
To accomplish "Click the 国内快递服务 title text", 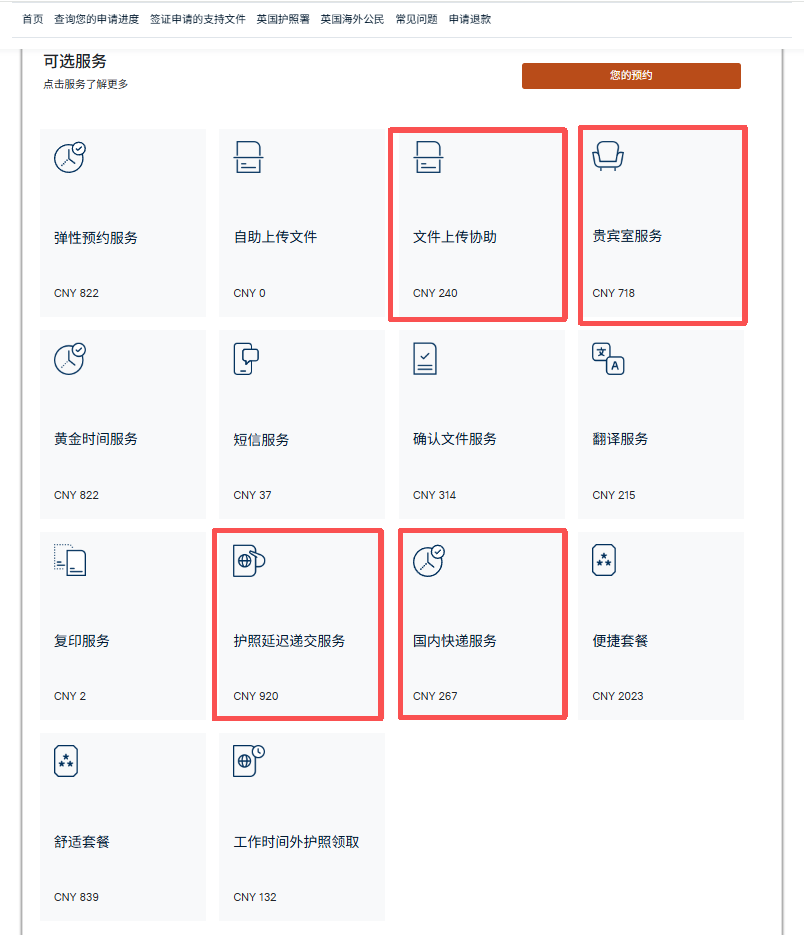I will coord(454,641).
